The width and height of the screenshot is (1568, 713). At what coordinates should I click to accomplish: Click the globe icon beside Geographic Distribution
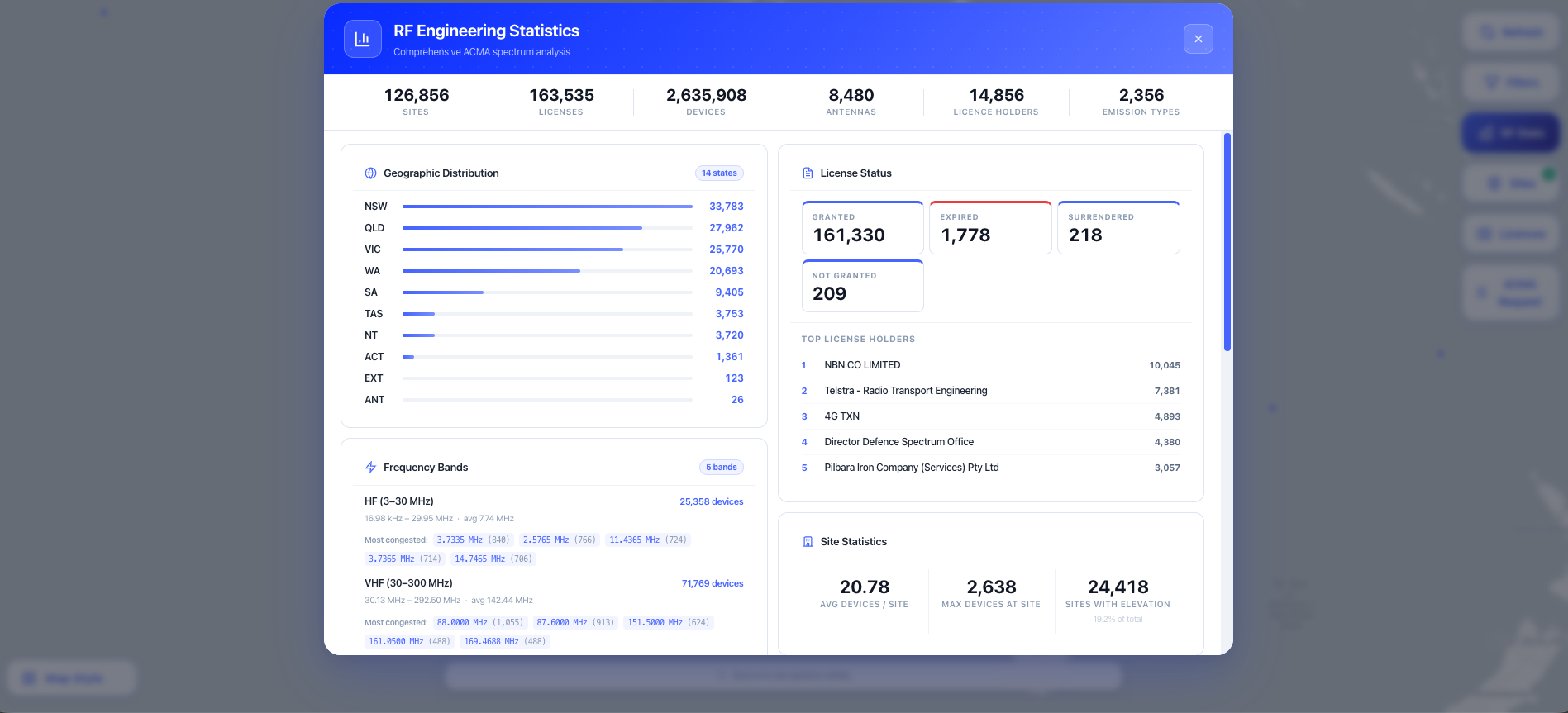370,173
